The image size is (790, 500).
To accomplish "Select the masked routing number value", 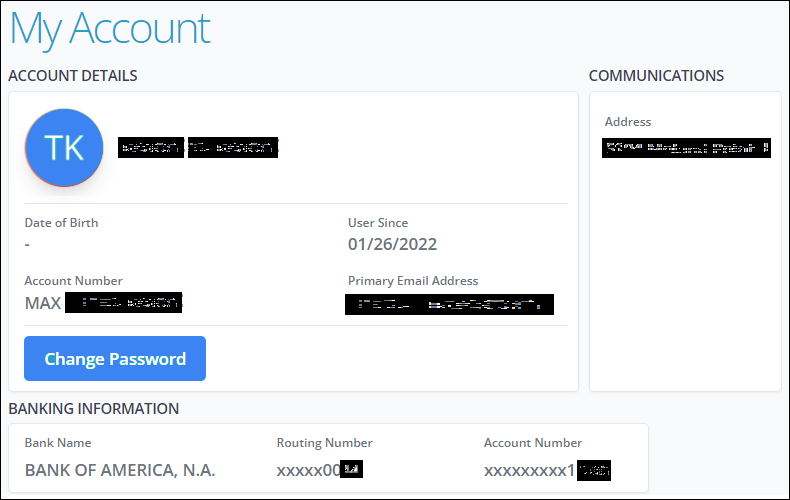I will (x=319, y=470).
